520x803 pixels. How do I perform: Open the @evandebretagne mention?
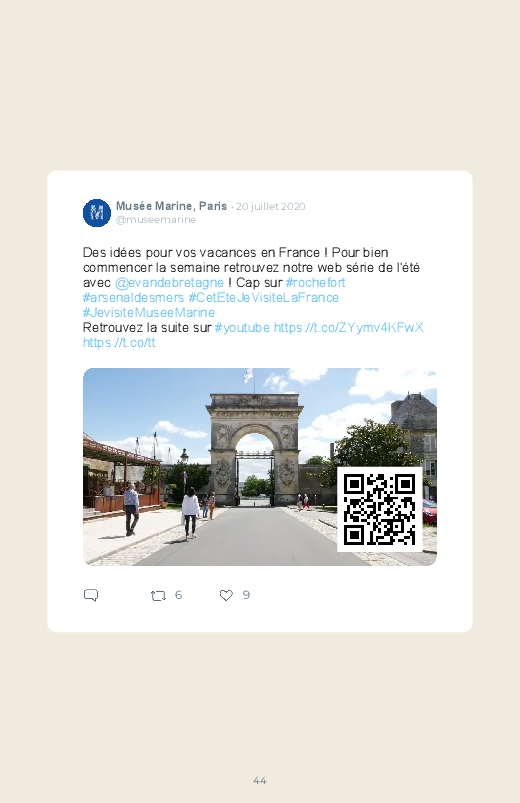pos(169,283)
